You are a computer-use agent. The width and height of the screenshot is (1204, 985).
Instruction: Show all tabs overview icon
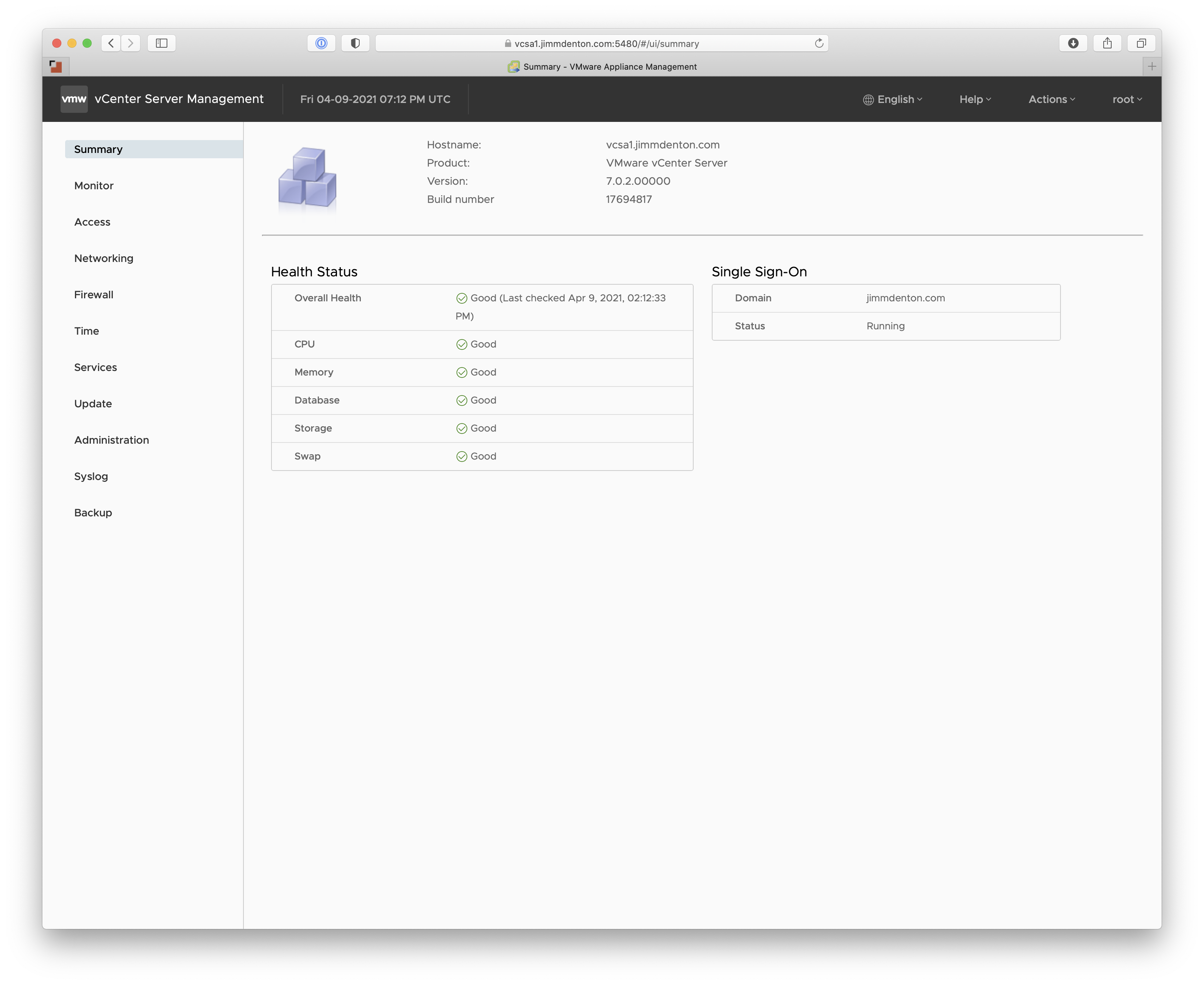tap(1141, 43)
